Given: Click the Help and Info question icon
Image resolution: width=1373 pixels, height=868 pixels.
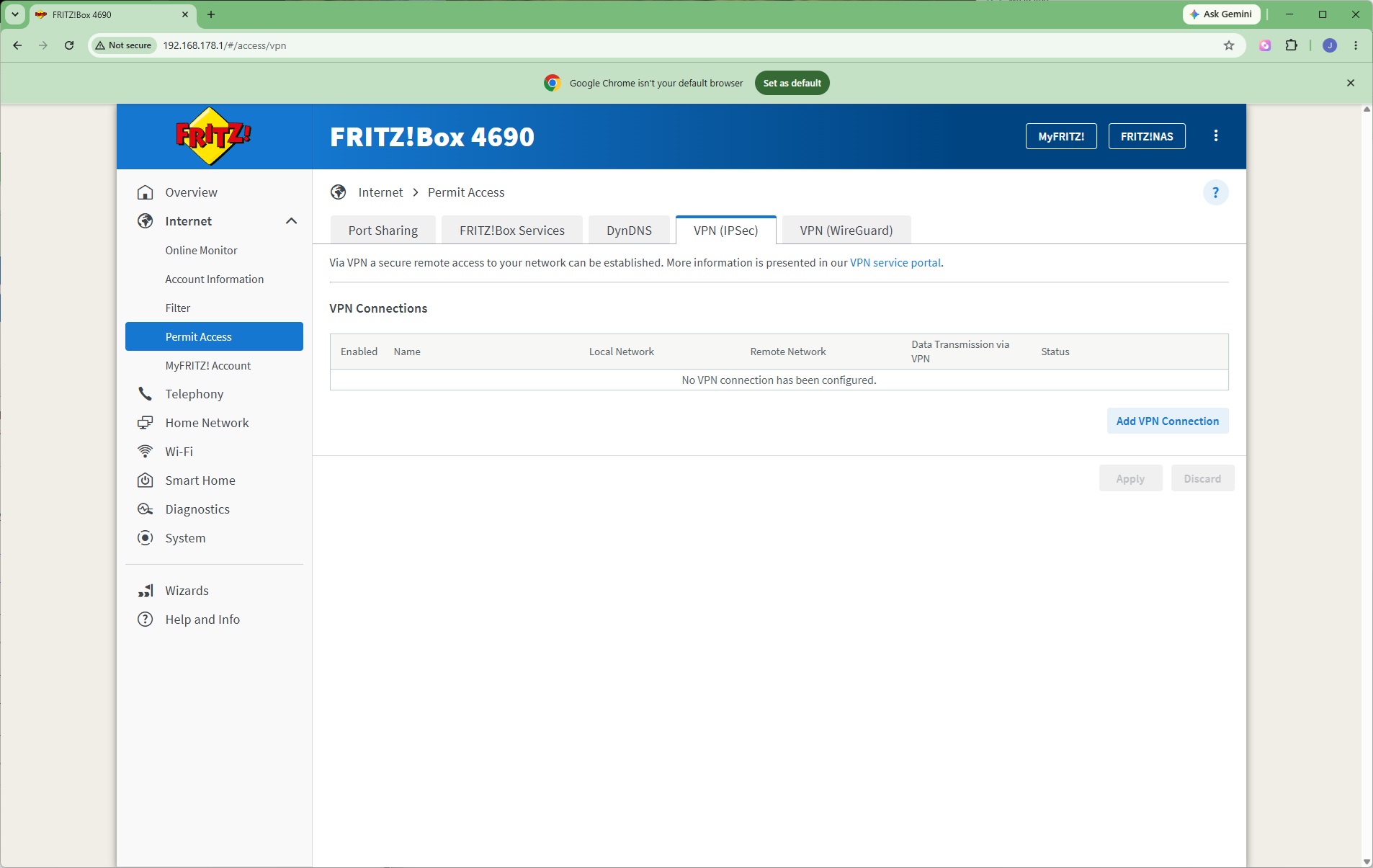Looking at the screenshot, I should (x=146, y=619).
